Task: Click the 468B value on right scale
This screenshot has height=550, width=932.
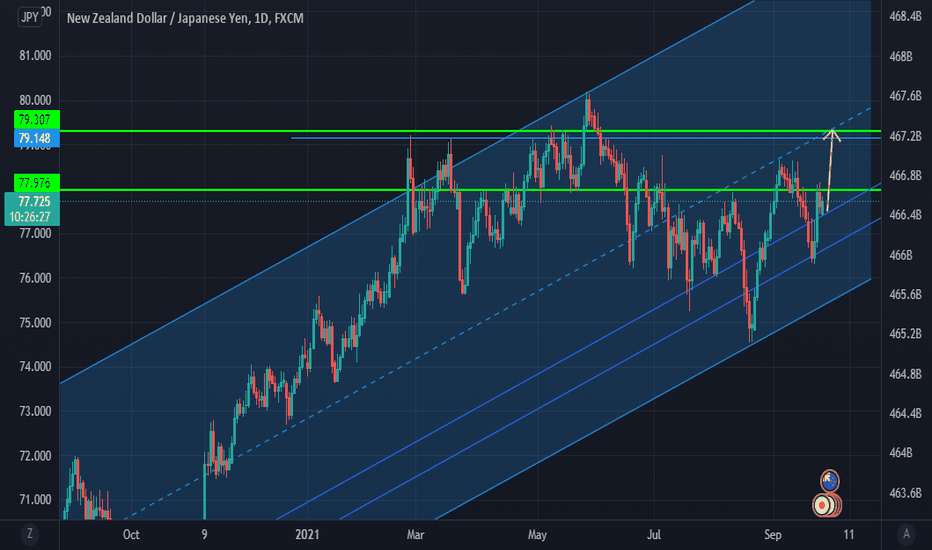Action: tap(900, 56)
